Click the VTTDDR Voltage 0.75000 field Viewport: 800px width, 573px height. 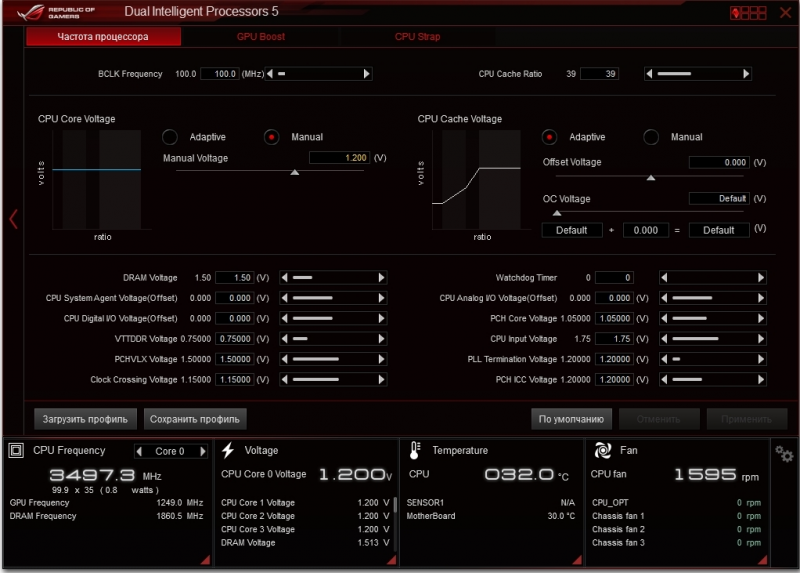pos(235,339)
